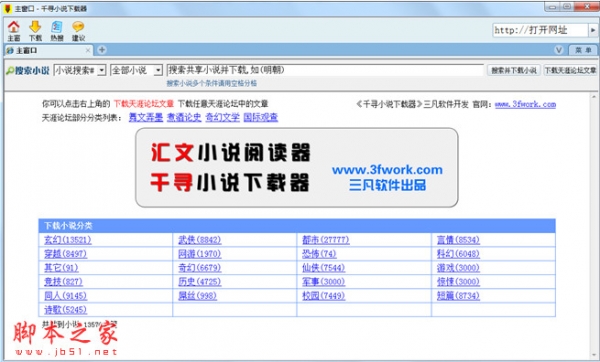Select the 主窗口 tab
Viewport: 600px width, 362px height.
(48, 50)
